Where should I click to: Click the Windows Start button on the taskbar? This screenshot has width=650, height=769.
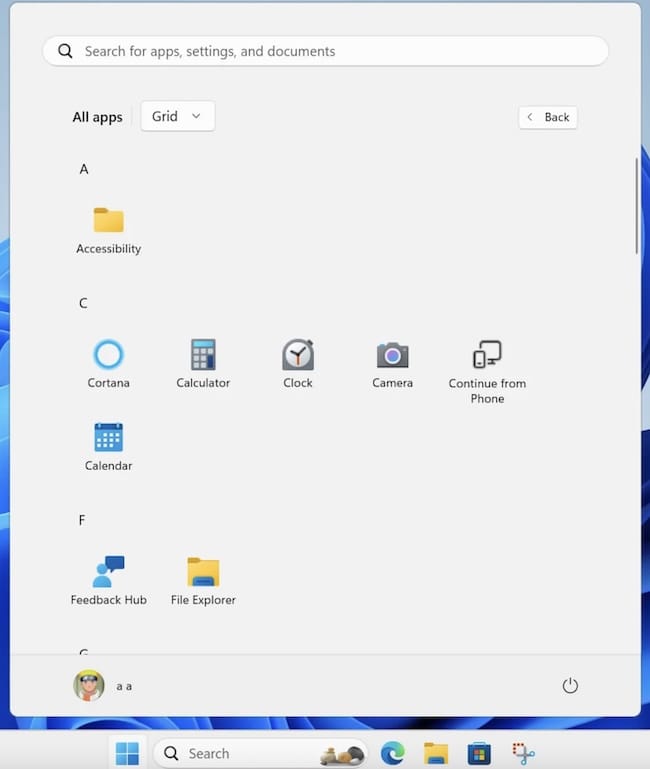pos(127,753)
